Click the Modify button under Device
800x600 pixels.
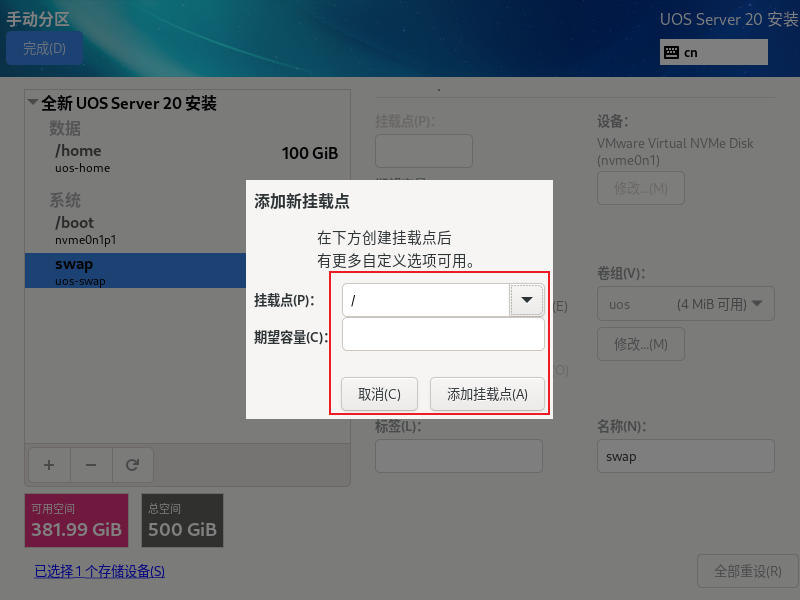[x=641, y=188]
